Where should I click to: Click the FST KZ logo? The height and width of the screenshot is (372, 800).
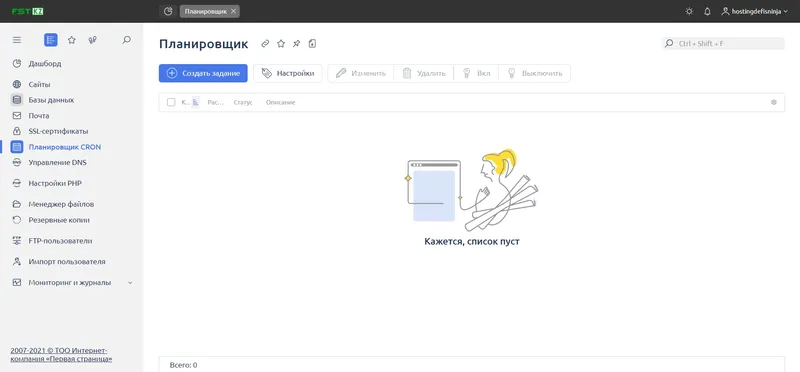[28, 11]
